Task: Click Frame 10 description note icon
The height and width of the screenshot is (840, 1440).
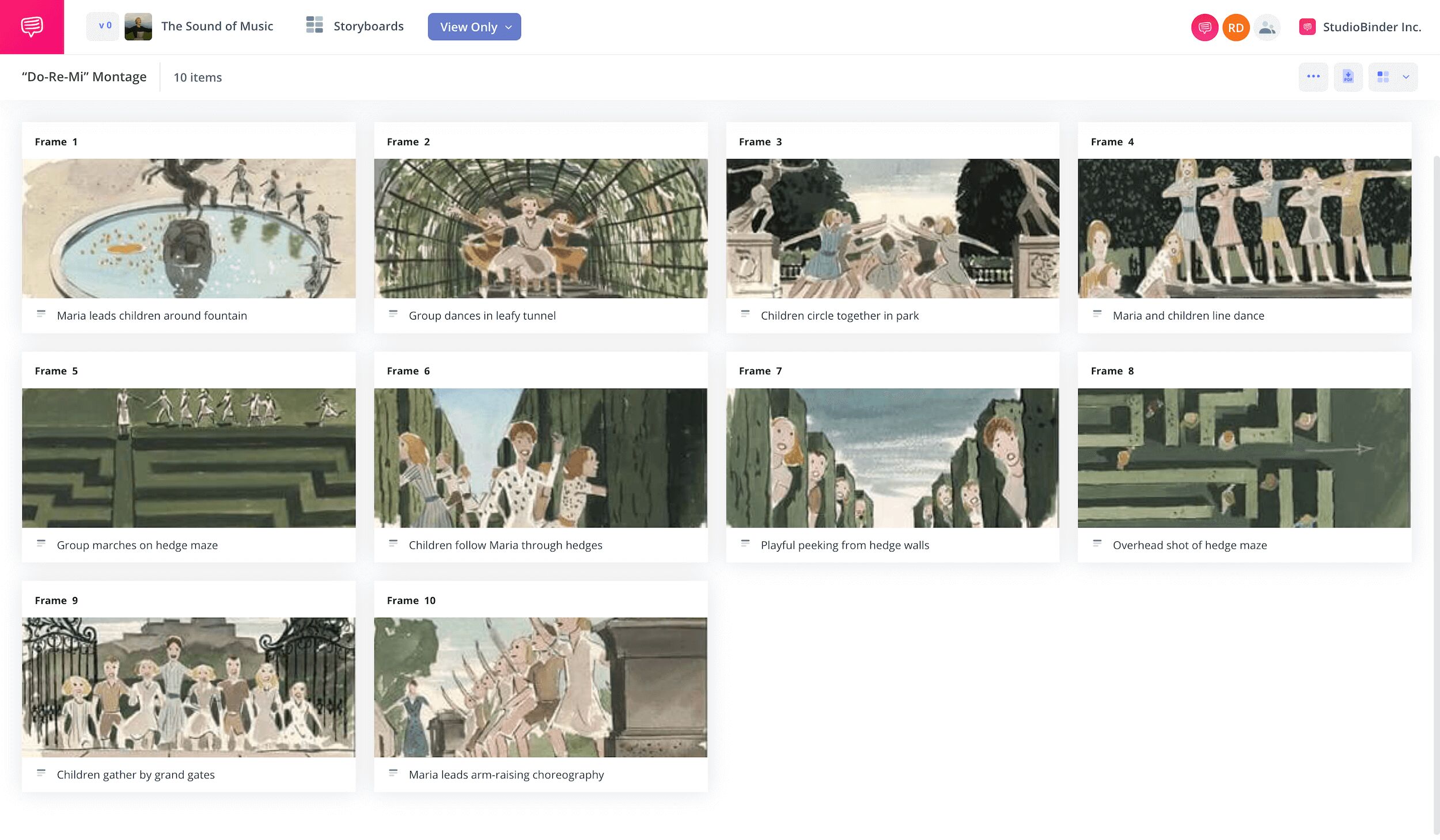Action: (393, 773)
